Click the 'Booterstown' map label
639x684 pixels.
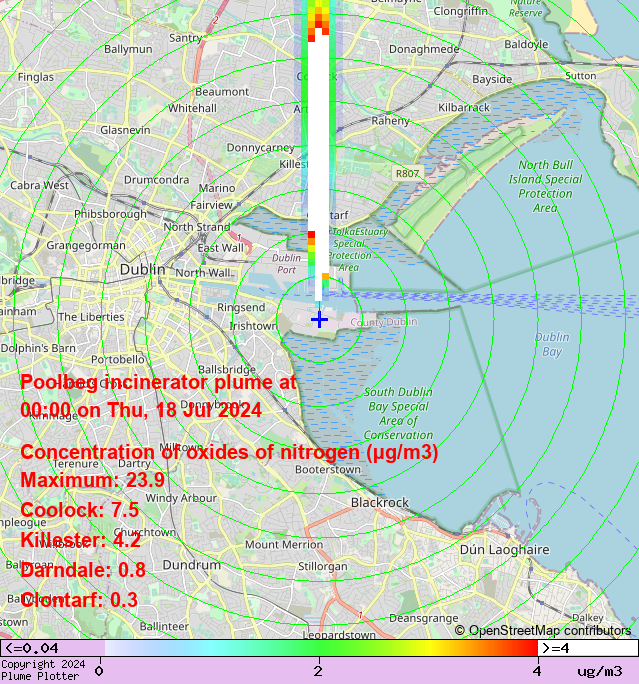pyautogui.click(x=328, y=469)
